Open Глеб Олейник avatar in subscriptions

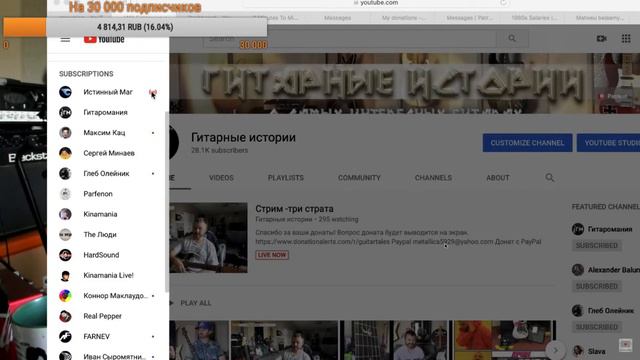[x=65, y=173]
